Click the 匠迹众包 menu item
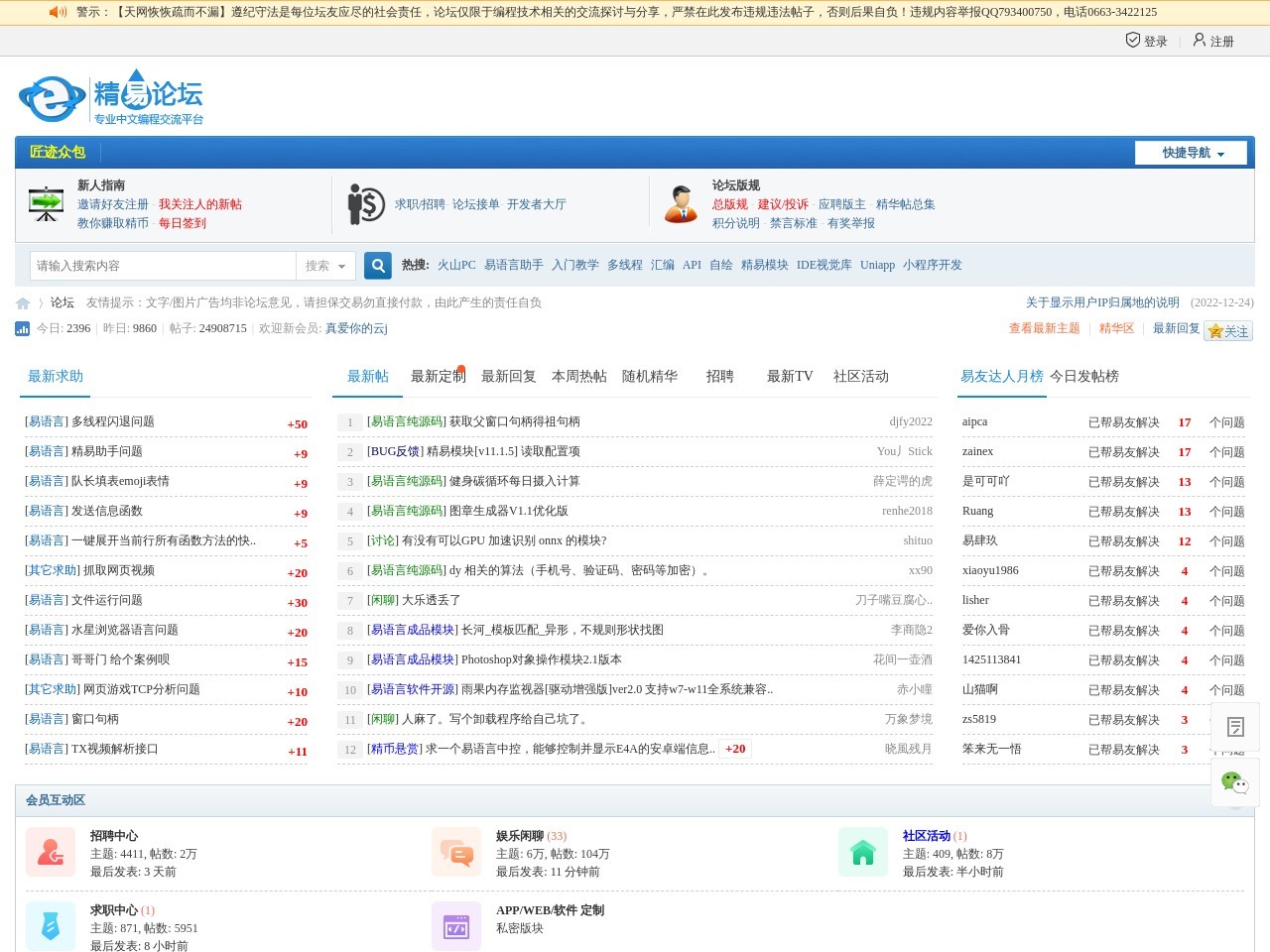Screen dimensions: 1270x952 (58, 153)
